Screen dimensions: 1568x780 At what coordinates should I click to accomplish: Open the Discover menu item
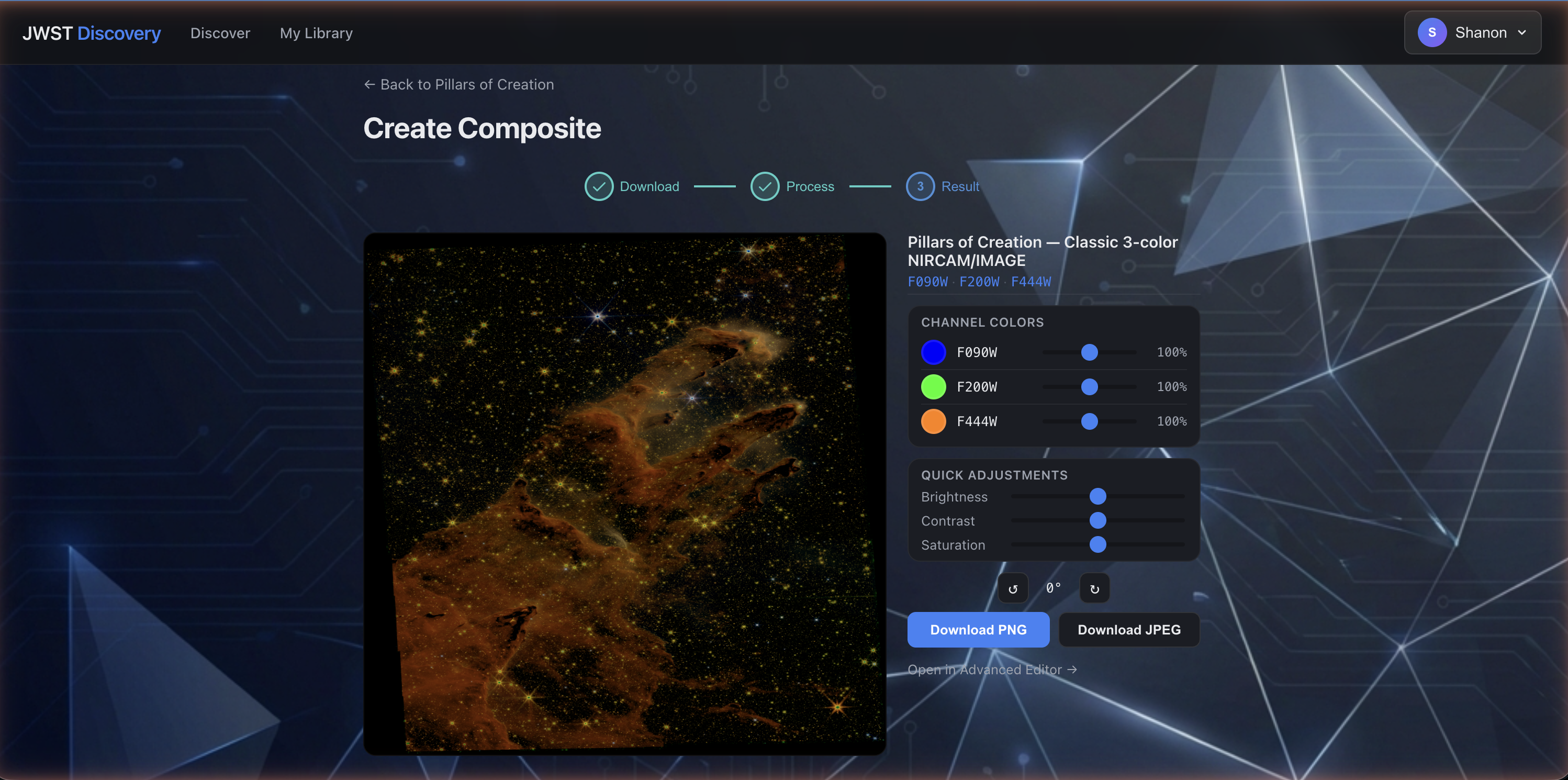point(220,33)
